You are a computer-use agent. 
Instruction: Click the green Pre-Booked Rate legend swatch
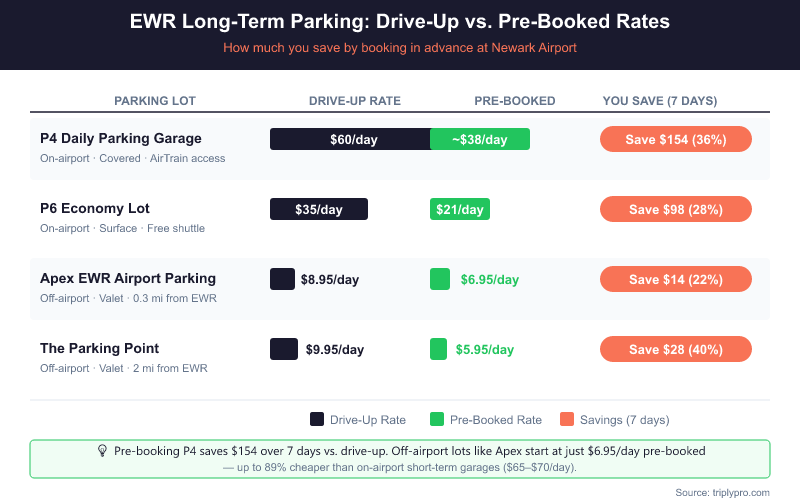[x=436, y=420]
